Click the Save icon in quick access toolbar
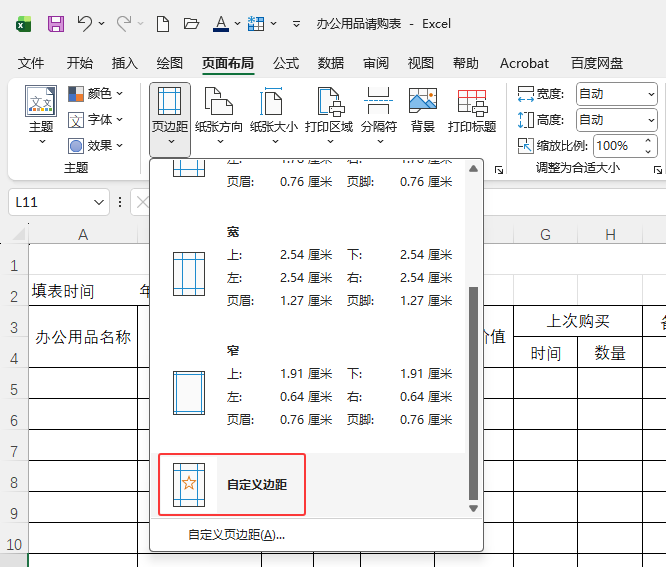Screen dimensions: 666x567 click(56, 24)
